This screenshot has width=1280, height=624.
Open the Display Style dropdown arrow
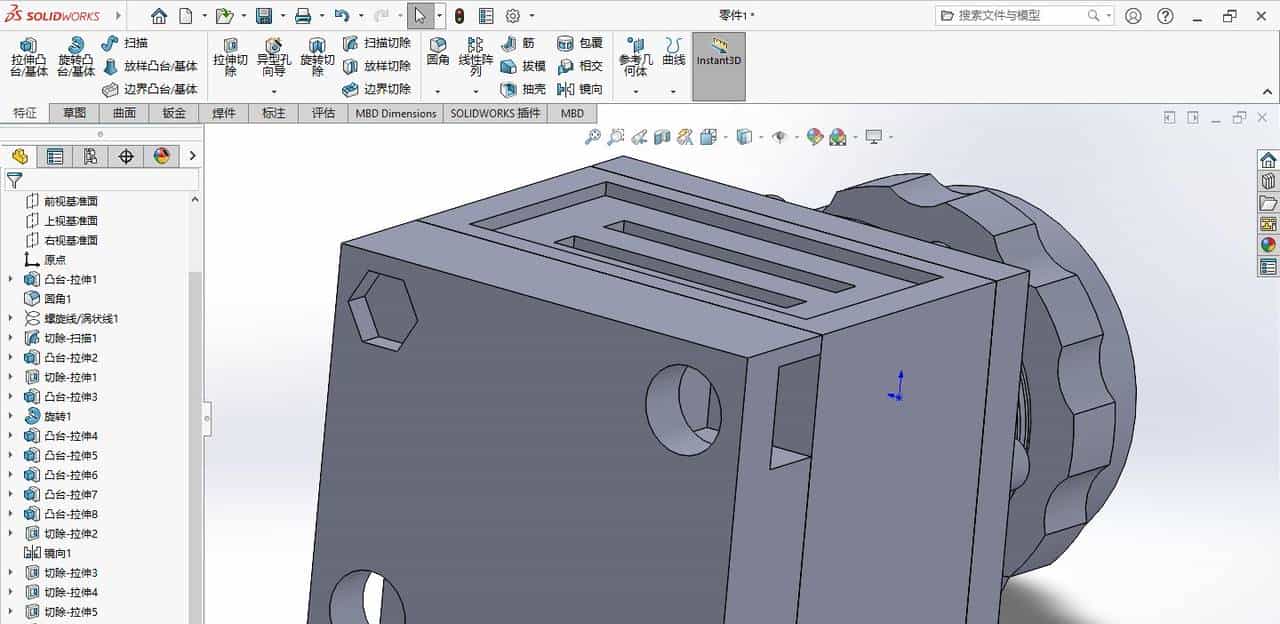[x=759, y=136]
